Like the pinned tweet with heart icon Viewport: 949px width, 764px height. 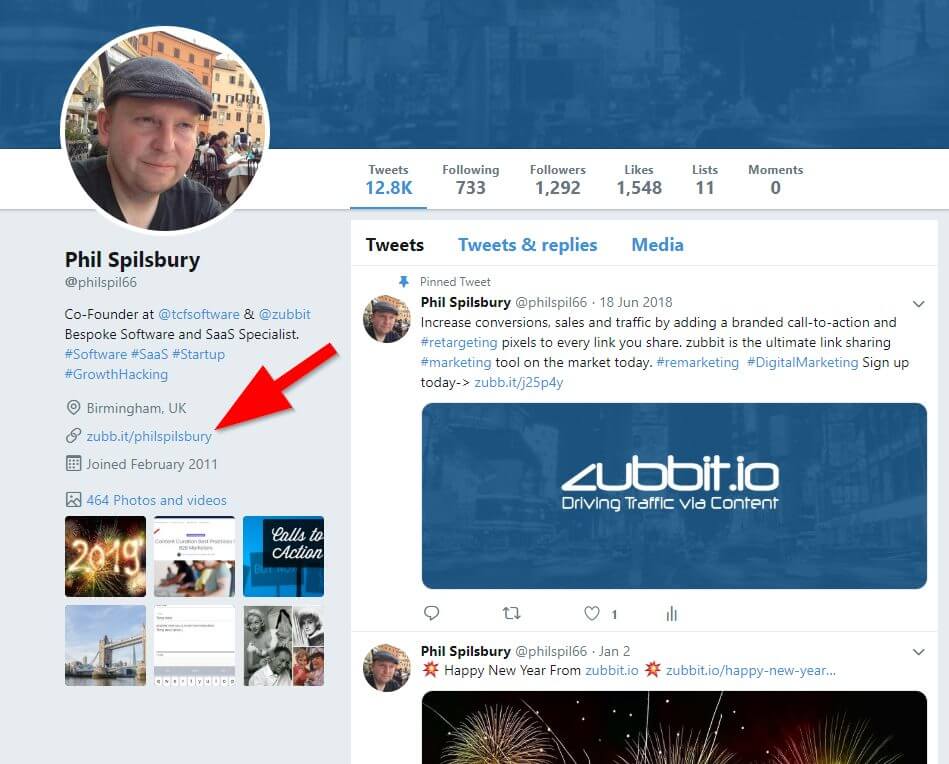[x=592, y=613]
